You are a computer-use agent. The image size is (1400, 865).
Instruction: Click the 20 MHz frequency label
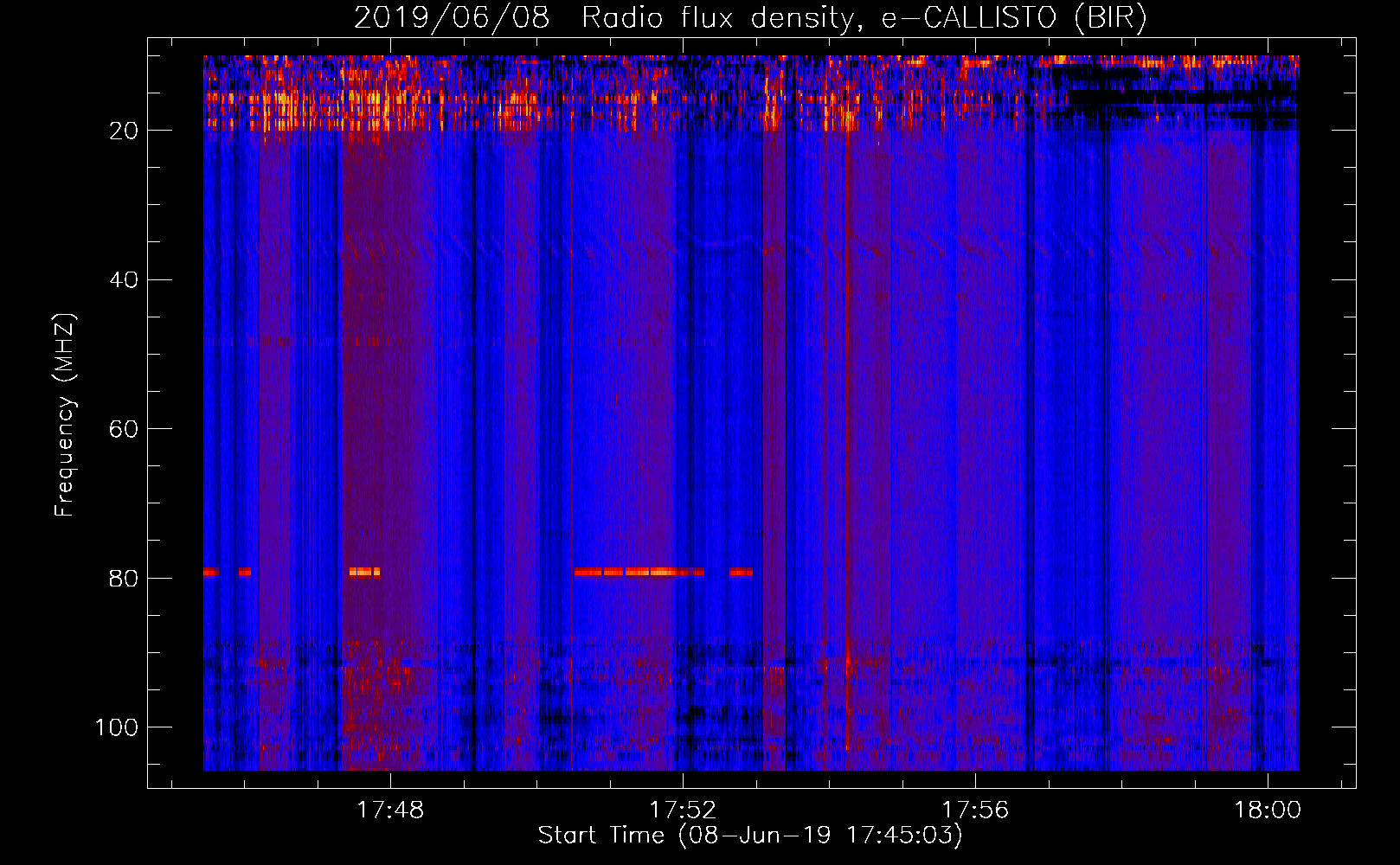click(125, 131)
